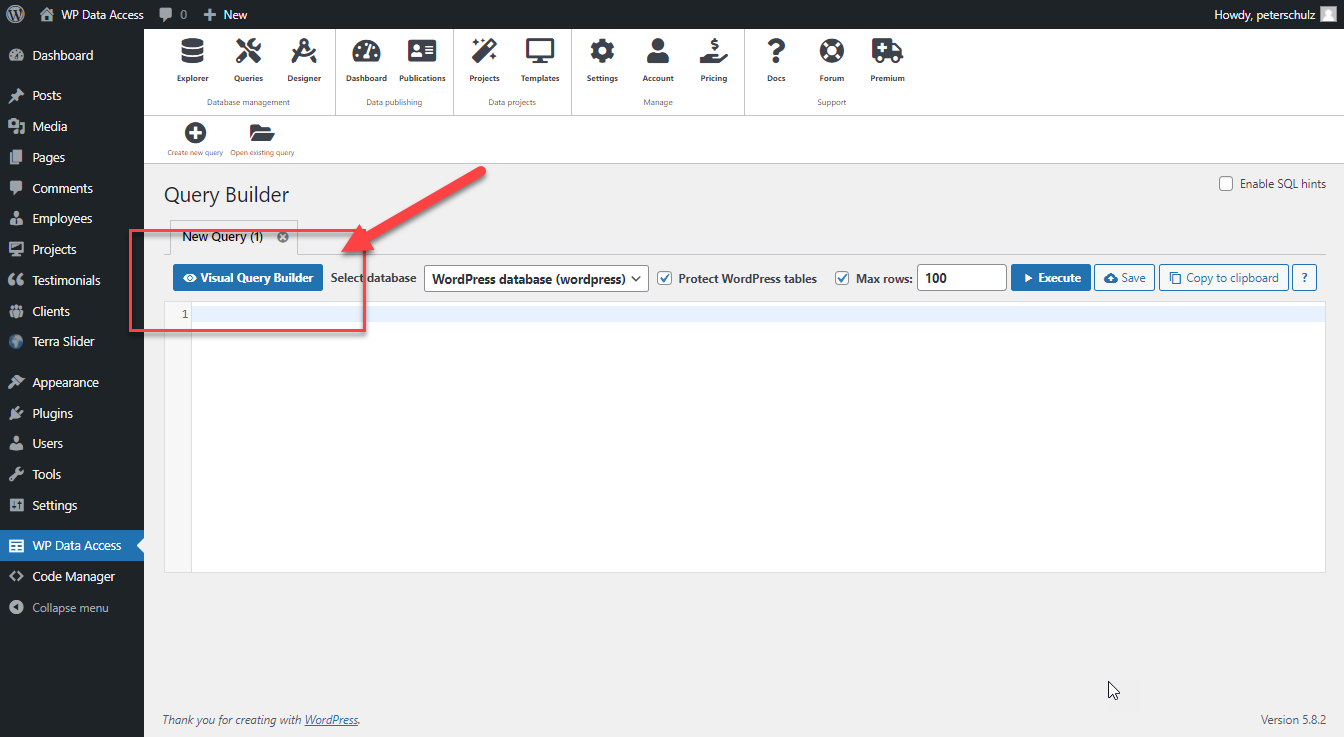Open the Premium section

point(886,62)
